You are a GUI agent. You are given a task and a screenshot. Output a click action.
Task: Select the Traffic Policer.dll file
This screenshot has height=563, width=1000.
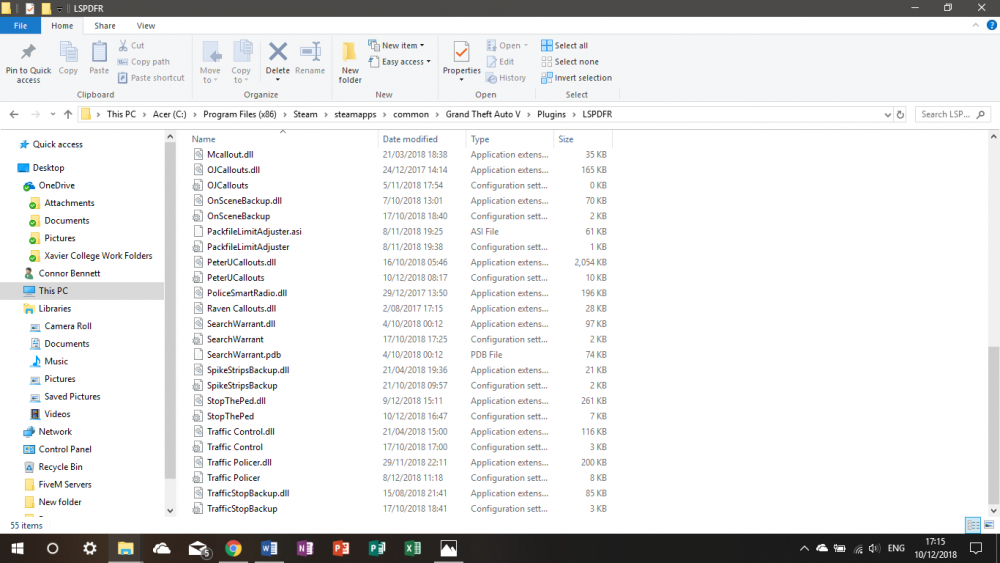coord(239,462)
